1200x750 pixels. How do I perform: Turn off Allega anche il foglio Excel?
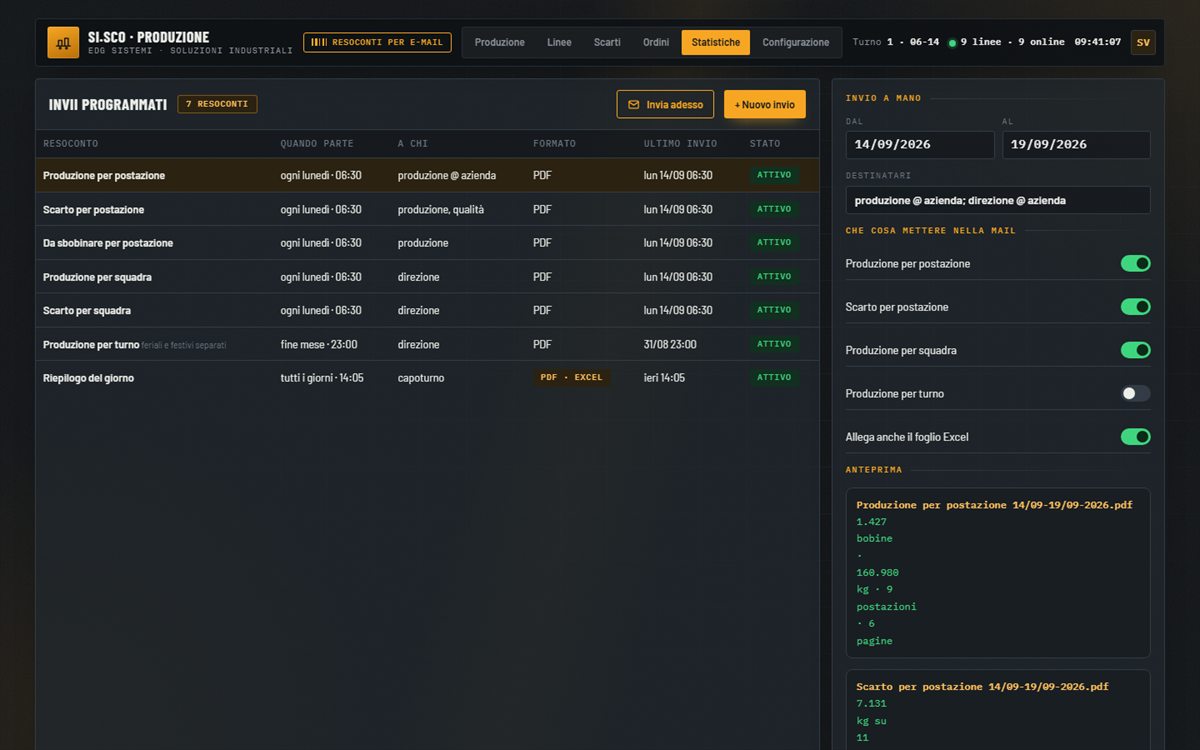pos(1135,437)
